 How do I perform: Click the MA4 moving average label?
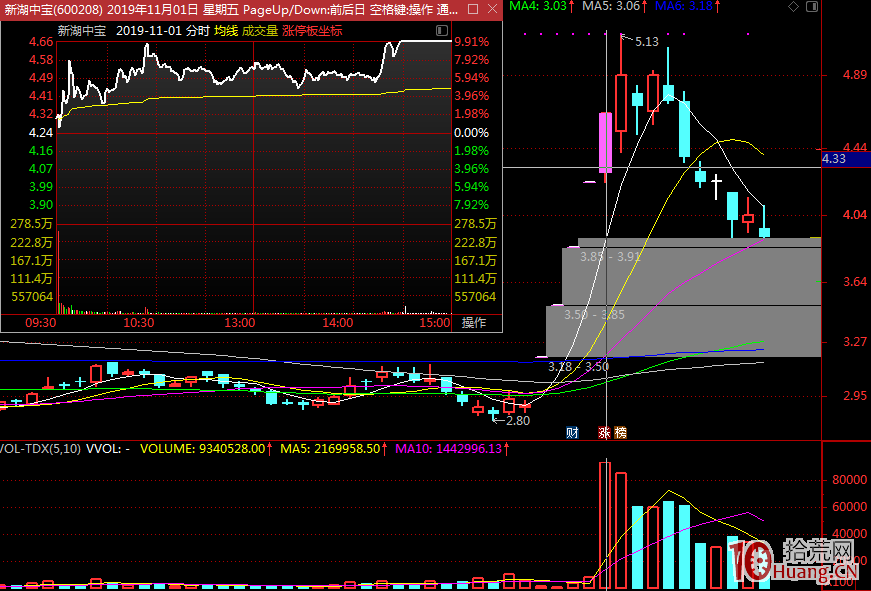click(x=541, y=6)
